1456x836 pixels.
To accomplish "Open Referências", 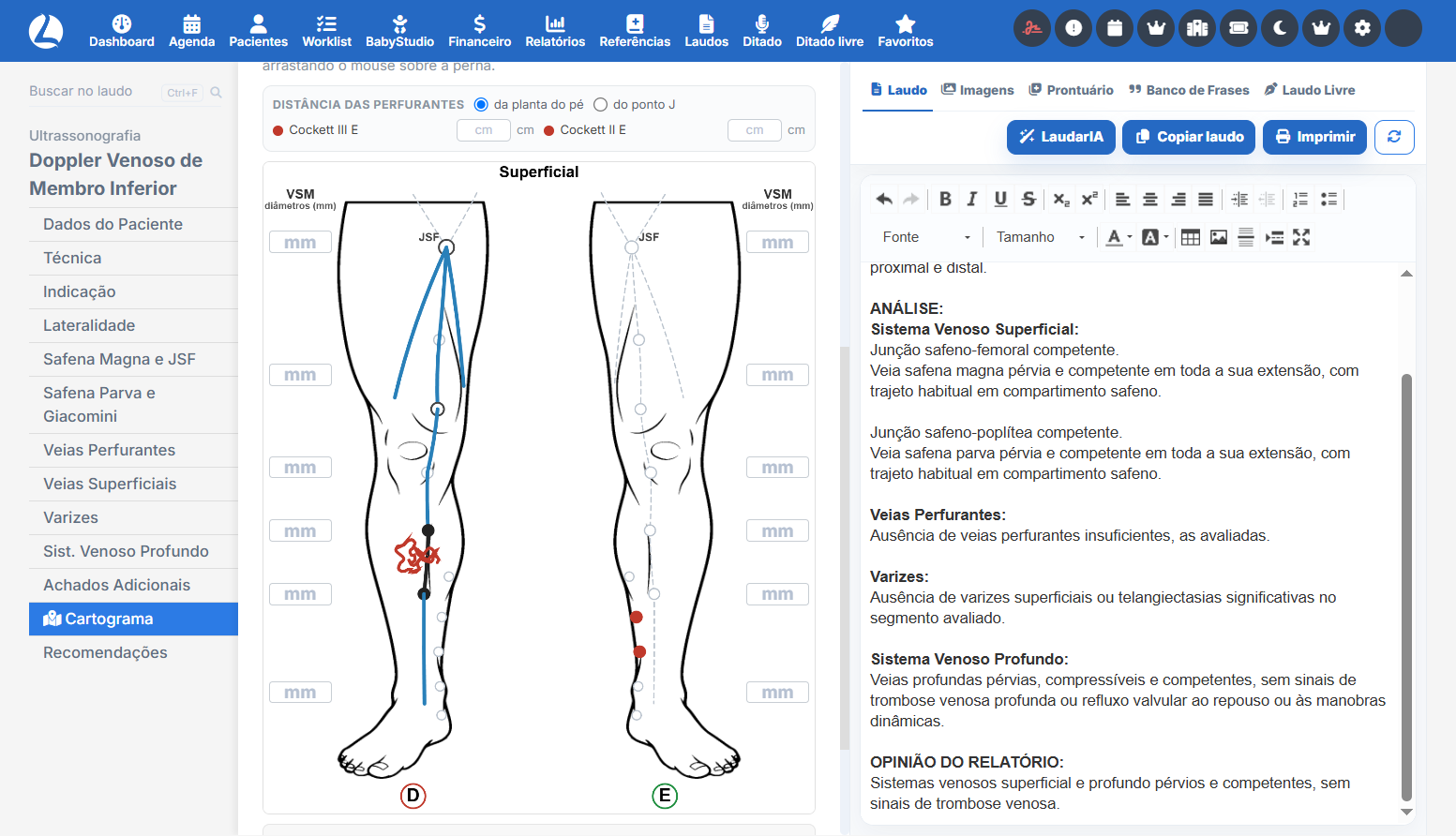I will pos(635,31).
